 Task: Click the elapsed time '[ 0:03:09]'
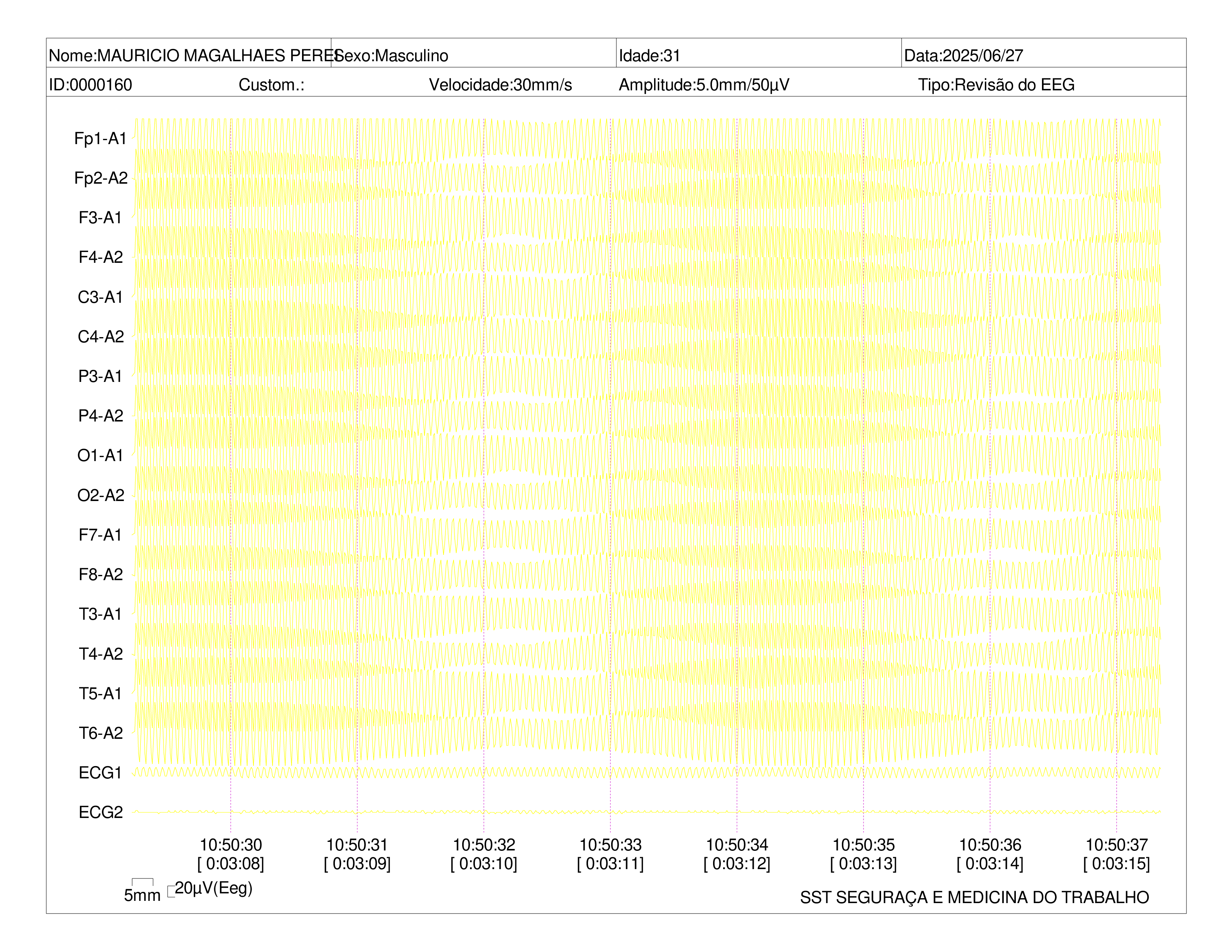pos(357,864)
